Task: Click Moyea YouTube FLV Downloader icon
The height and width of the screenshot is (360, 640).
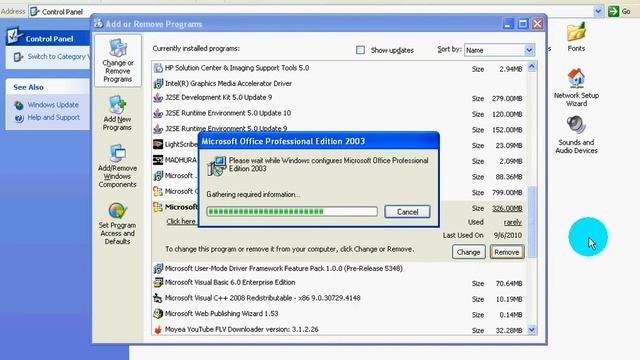Action: 158,329
